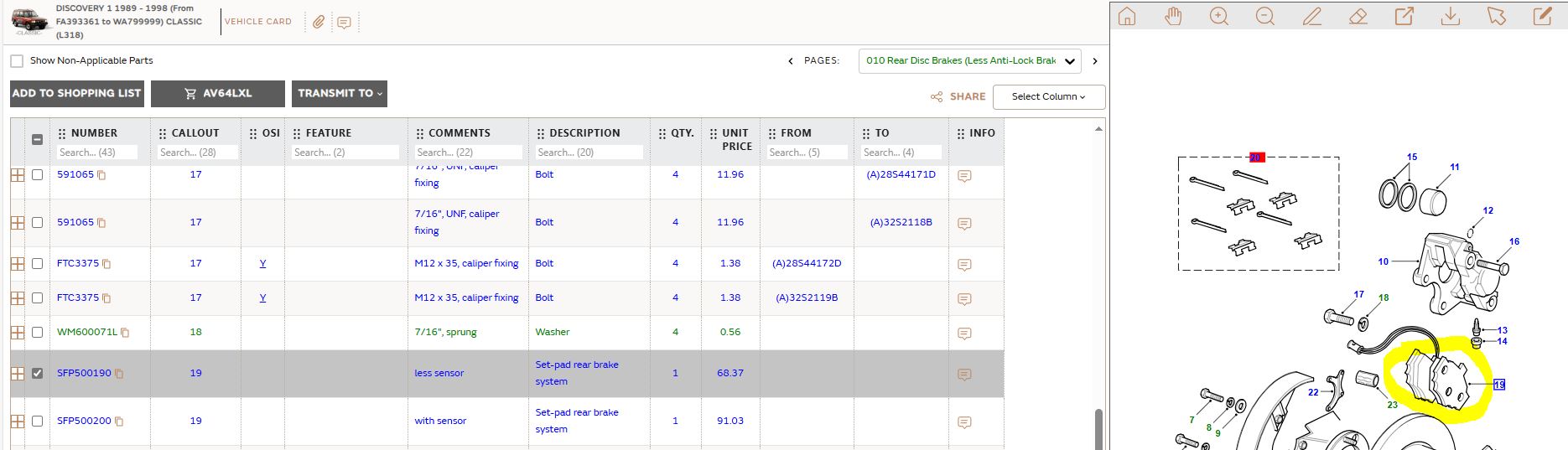Expand the WM600071L row grid icon
This screenshot has height=450, width=1568.
[17, 333]
